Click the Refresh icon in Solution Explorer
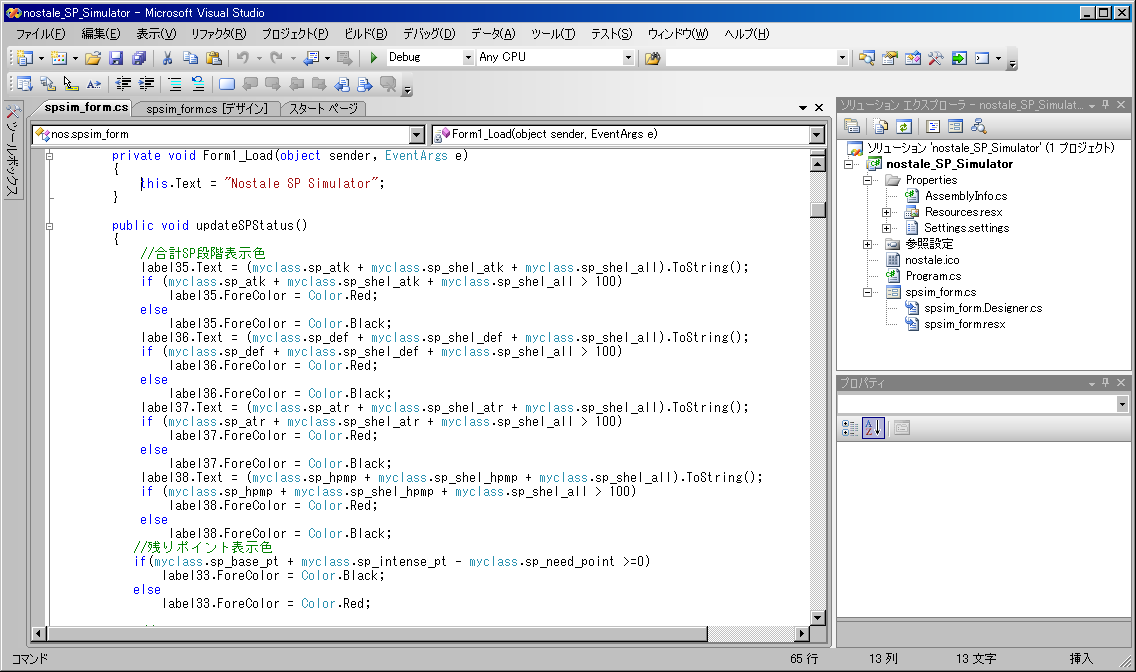Screen dimensions: 1136x672 point(903,126)
